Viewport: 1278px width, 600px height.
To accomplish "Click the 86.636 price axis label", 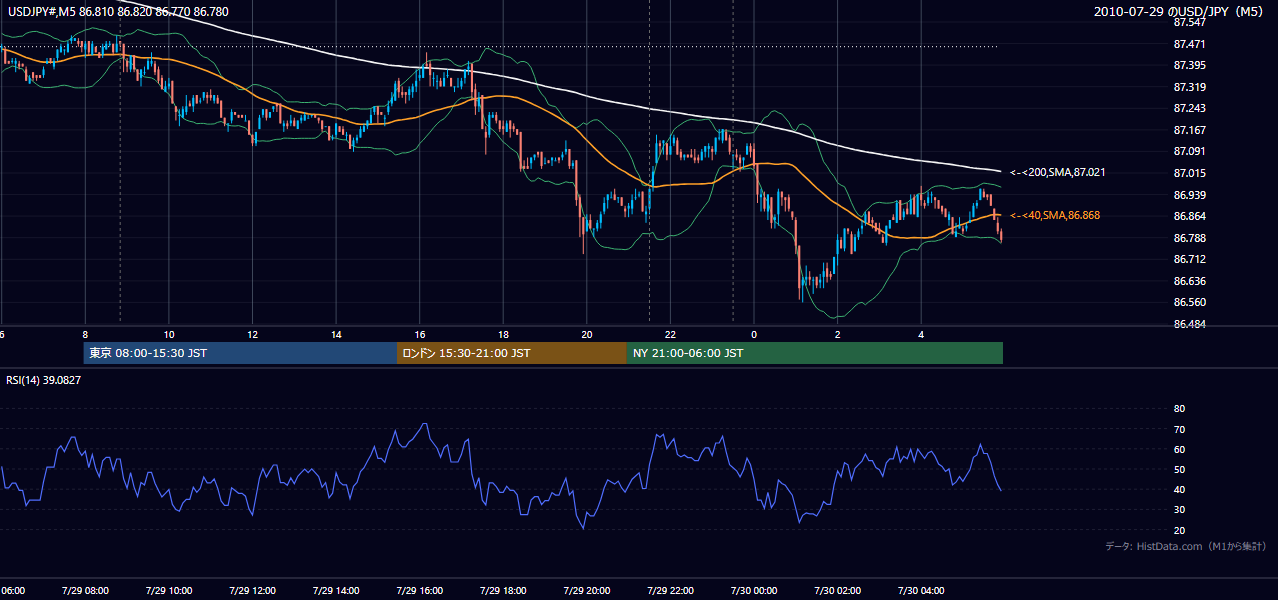I will 1189,281.
